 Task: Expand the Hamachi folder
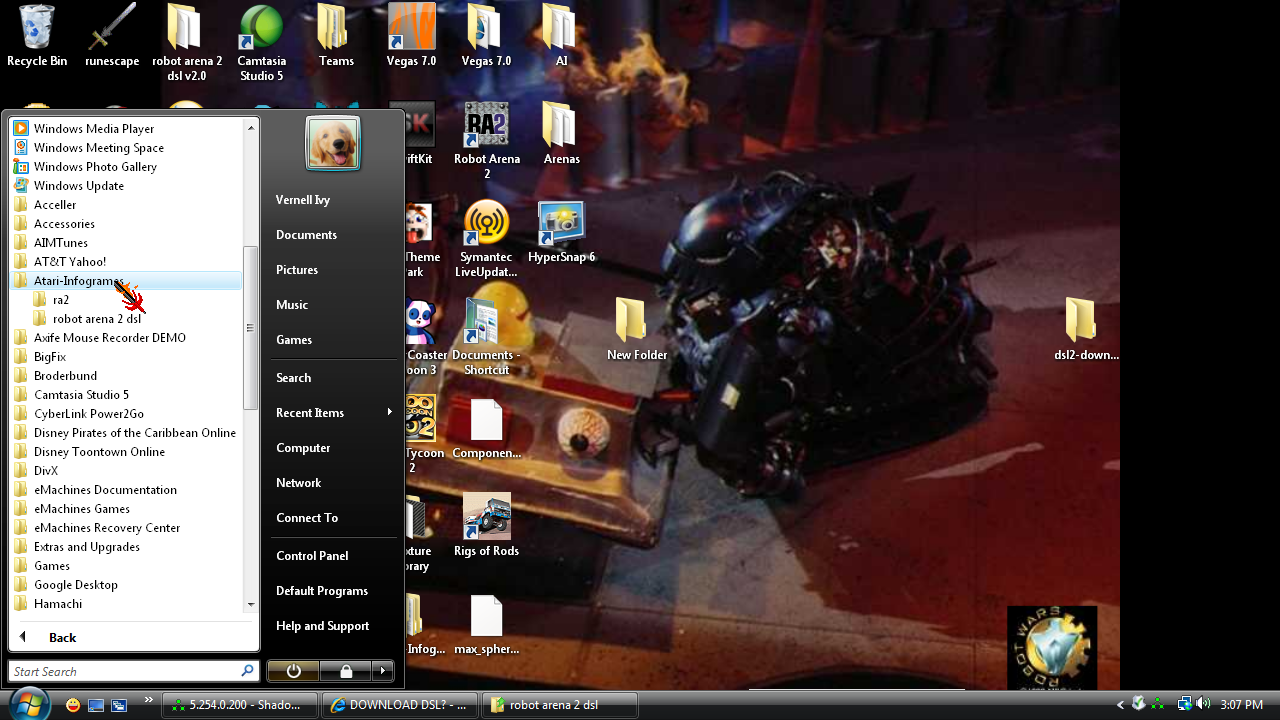[x=127, y=603]
